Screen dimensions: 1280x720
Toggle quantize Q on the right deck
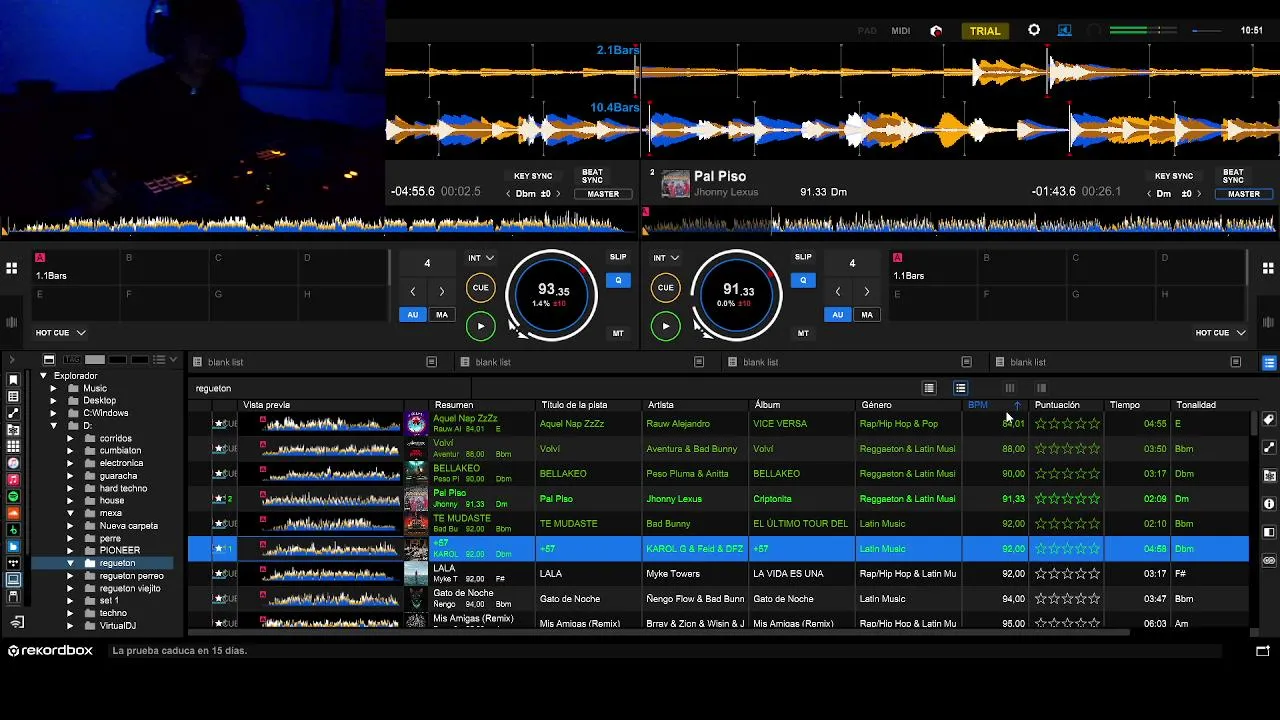pos(803,281)
